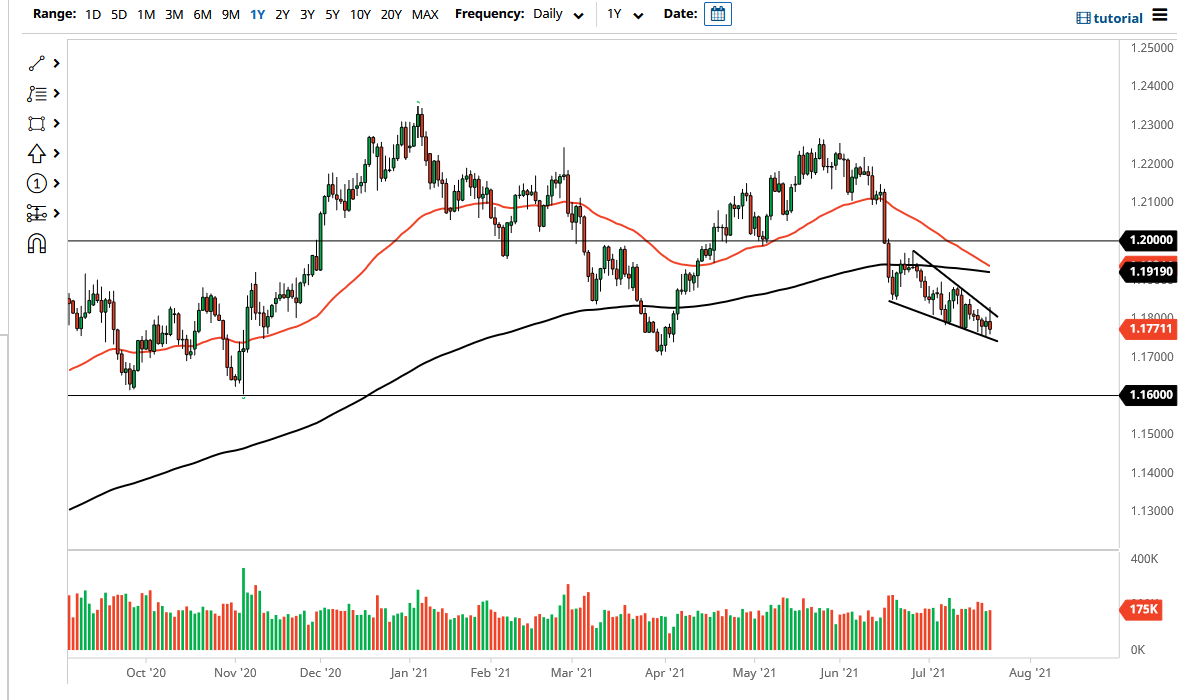Select the Fibonacci retracement lines tool
Screen dimensions: 1187x700
coord(37,93)
